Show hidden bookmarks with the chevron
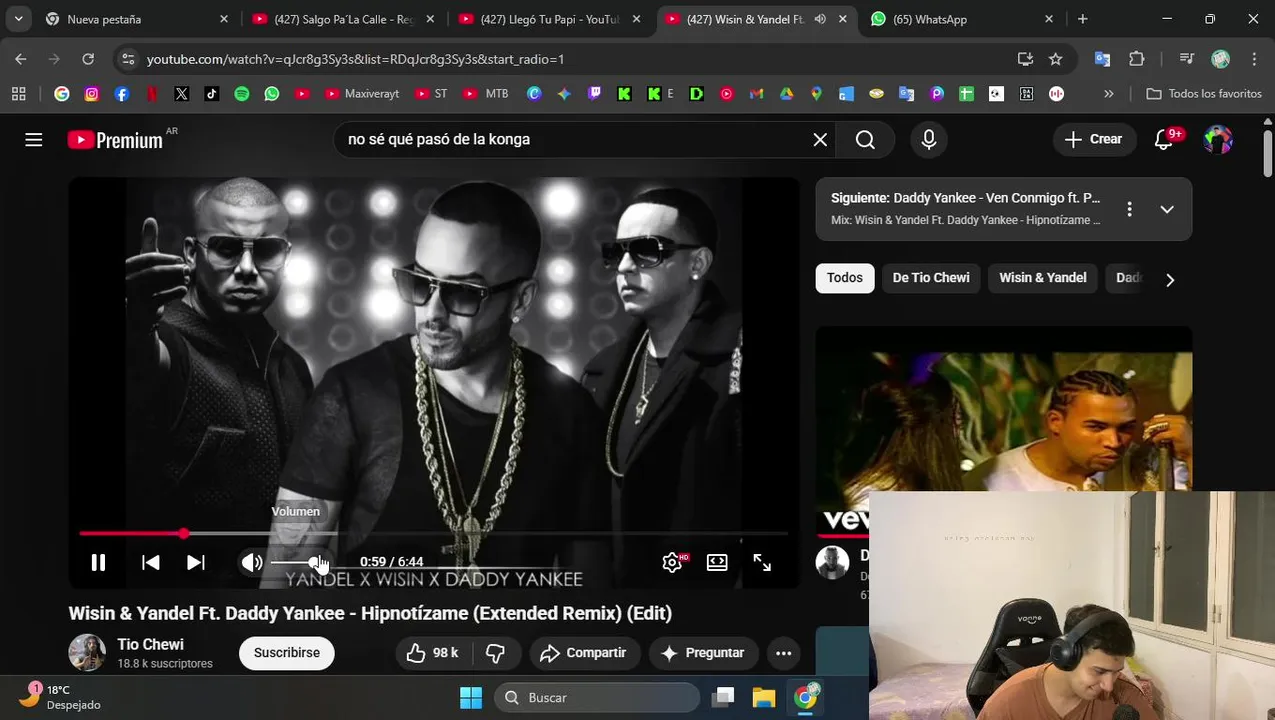 coord(1108,94)
